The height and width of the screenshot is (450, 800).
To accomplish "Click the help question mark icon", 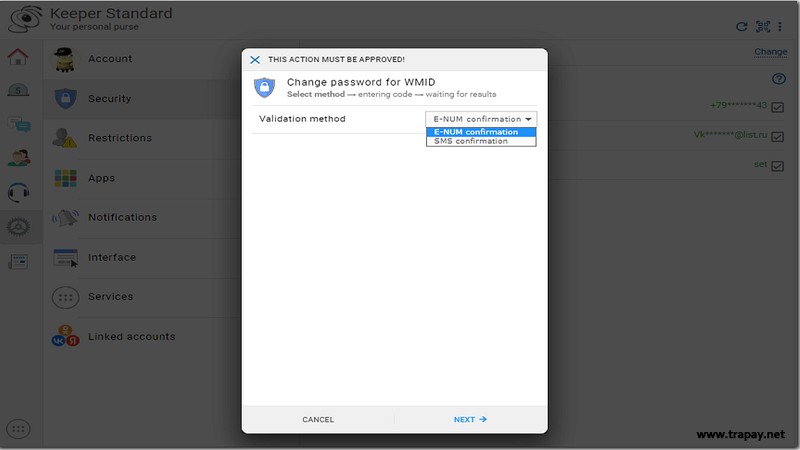I will tap(779, 79).
